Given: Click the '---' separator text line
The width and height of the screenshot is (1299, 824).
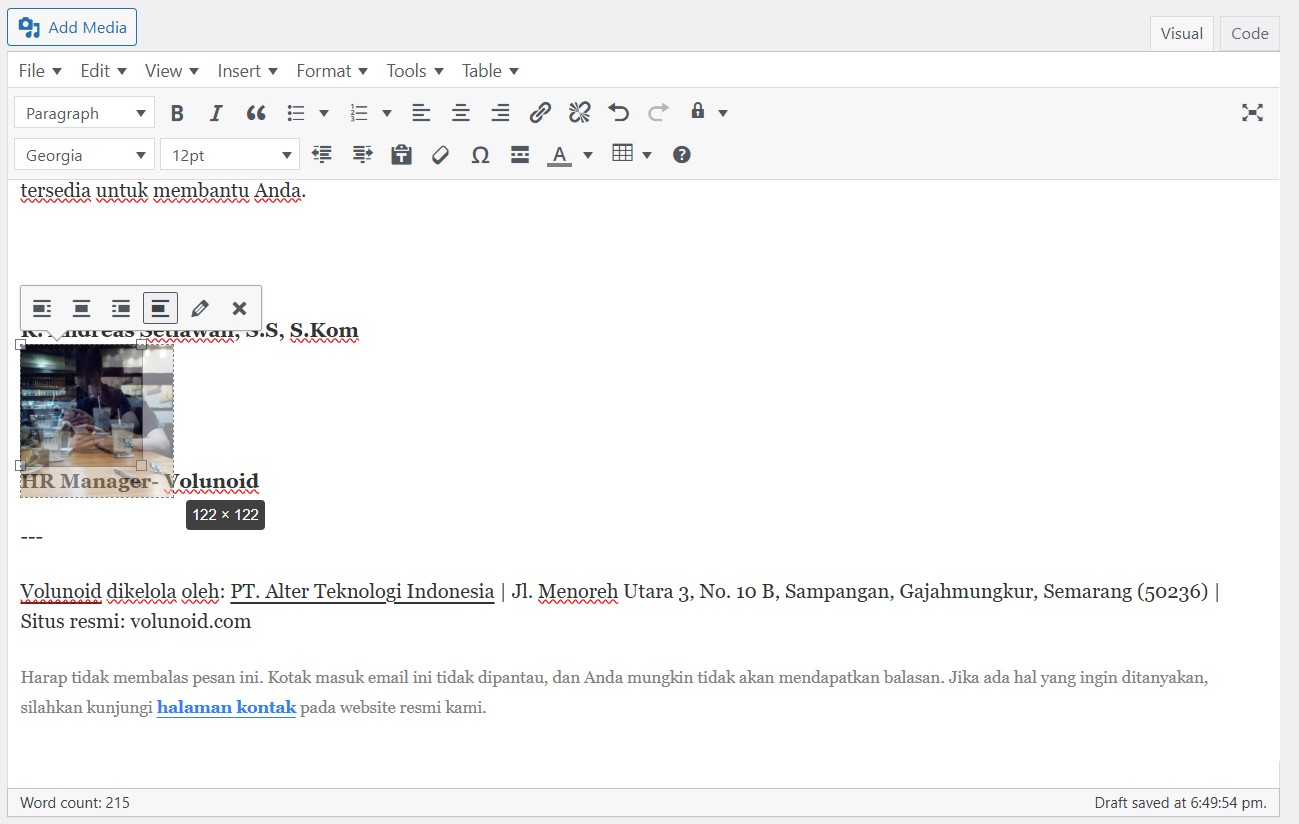Looking at the screenshot, I should coord(31,538).
